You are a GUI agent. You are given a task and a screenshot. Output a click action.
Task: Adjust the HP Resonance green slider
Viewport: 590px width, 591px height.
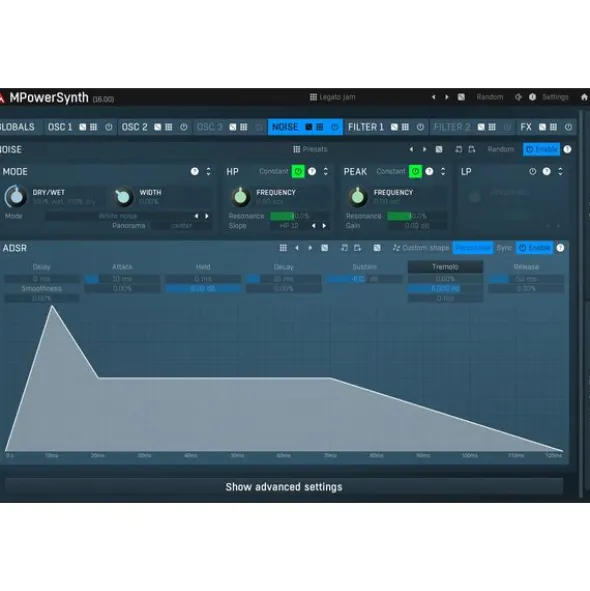pyautogui.click(x=299, y=216)
